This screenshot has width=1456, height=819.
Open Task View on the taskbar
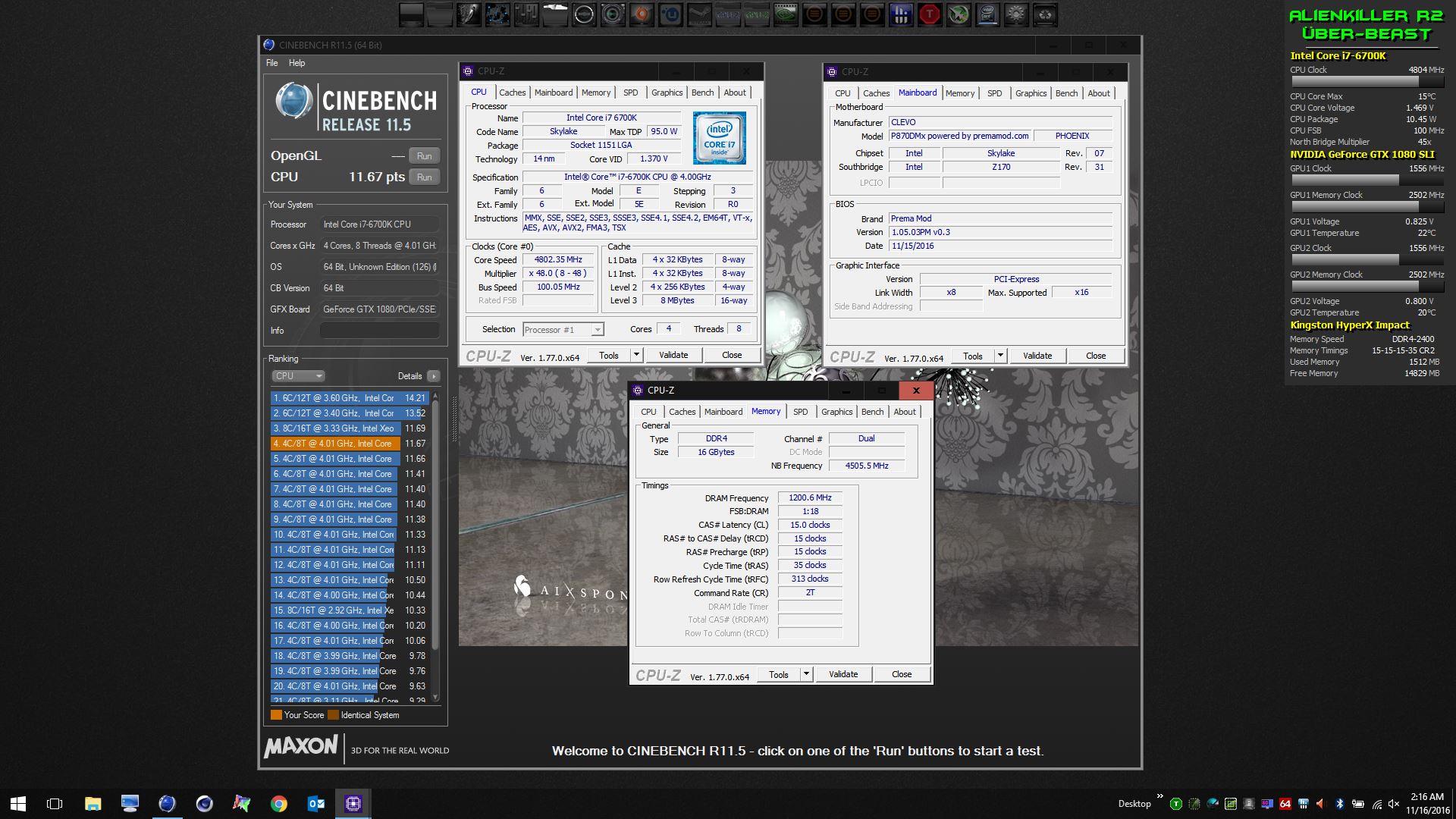pyautogui.click(x=55, y=804)
